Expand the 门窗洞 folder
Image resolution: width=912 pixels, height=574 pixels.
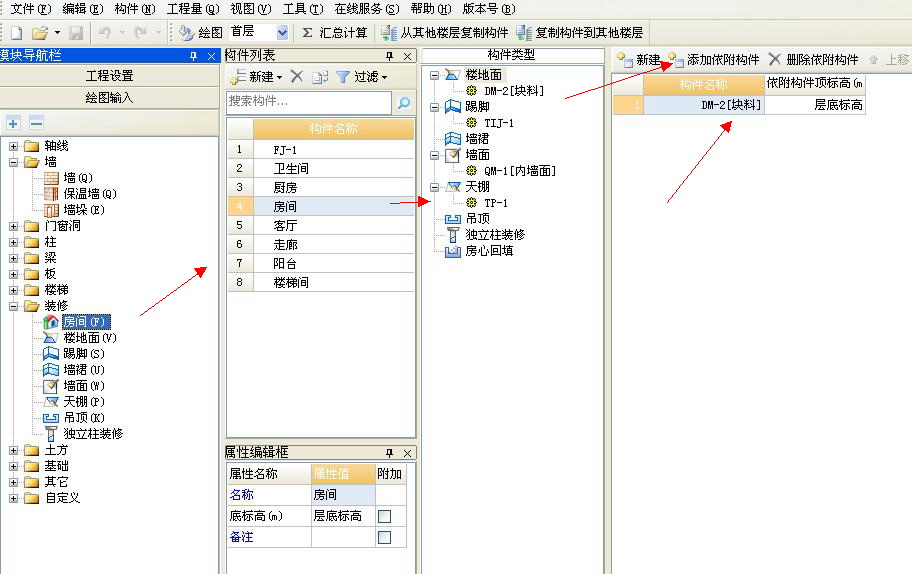tap(13, 226)
